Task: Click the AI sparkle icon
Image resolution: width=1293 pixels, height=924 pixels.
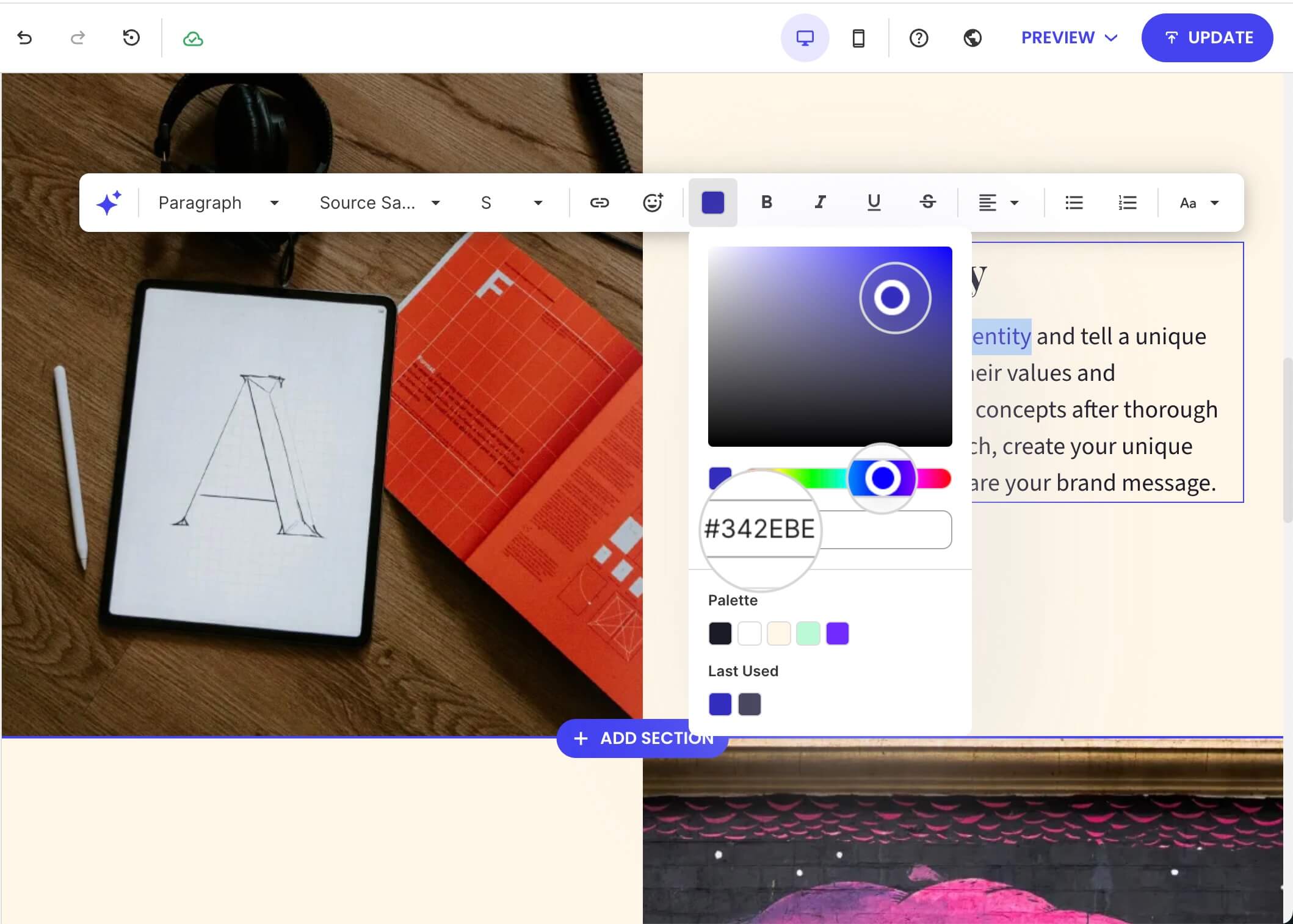Action: pyautogui.click(x=109, y=203)
